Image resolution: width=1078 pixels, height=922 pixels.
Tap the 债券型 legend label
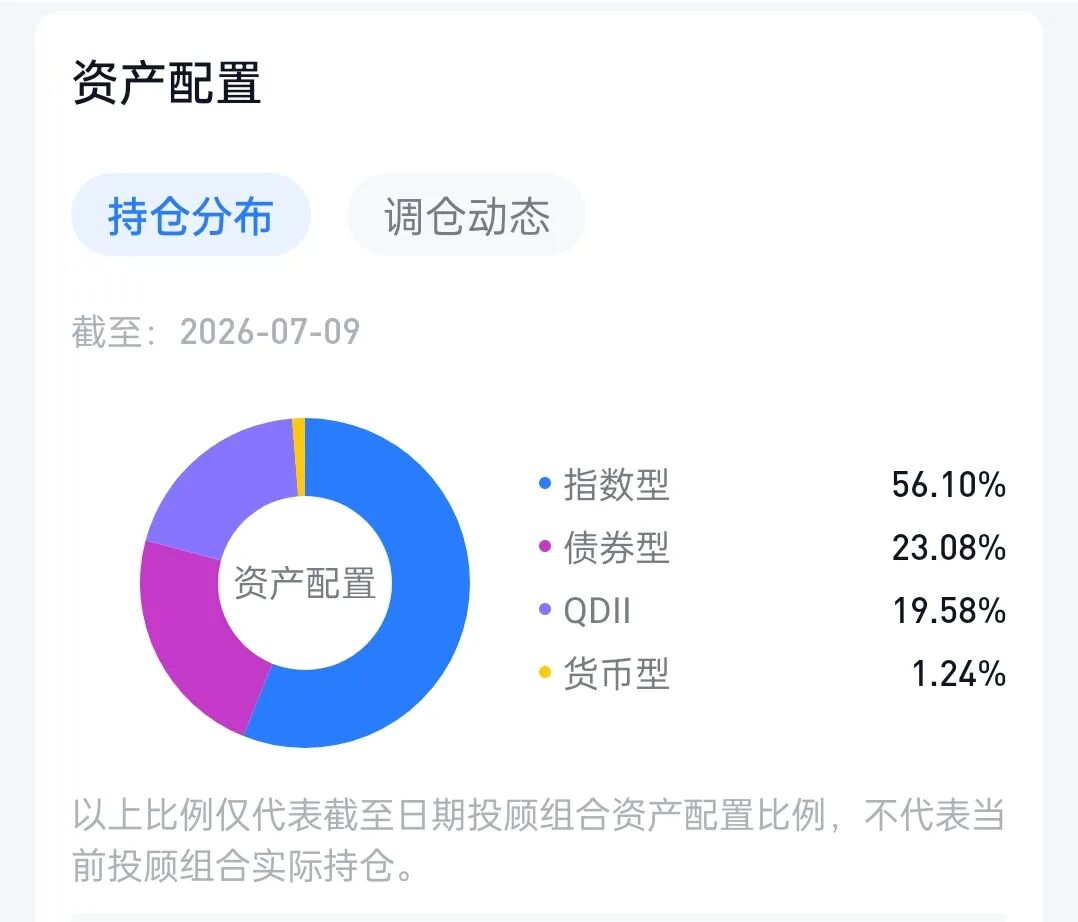616,547
